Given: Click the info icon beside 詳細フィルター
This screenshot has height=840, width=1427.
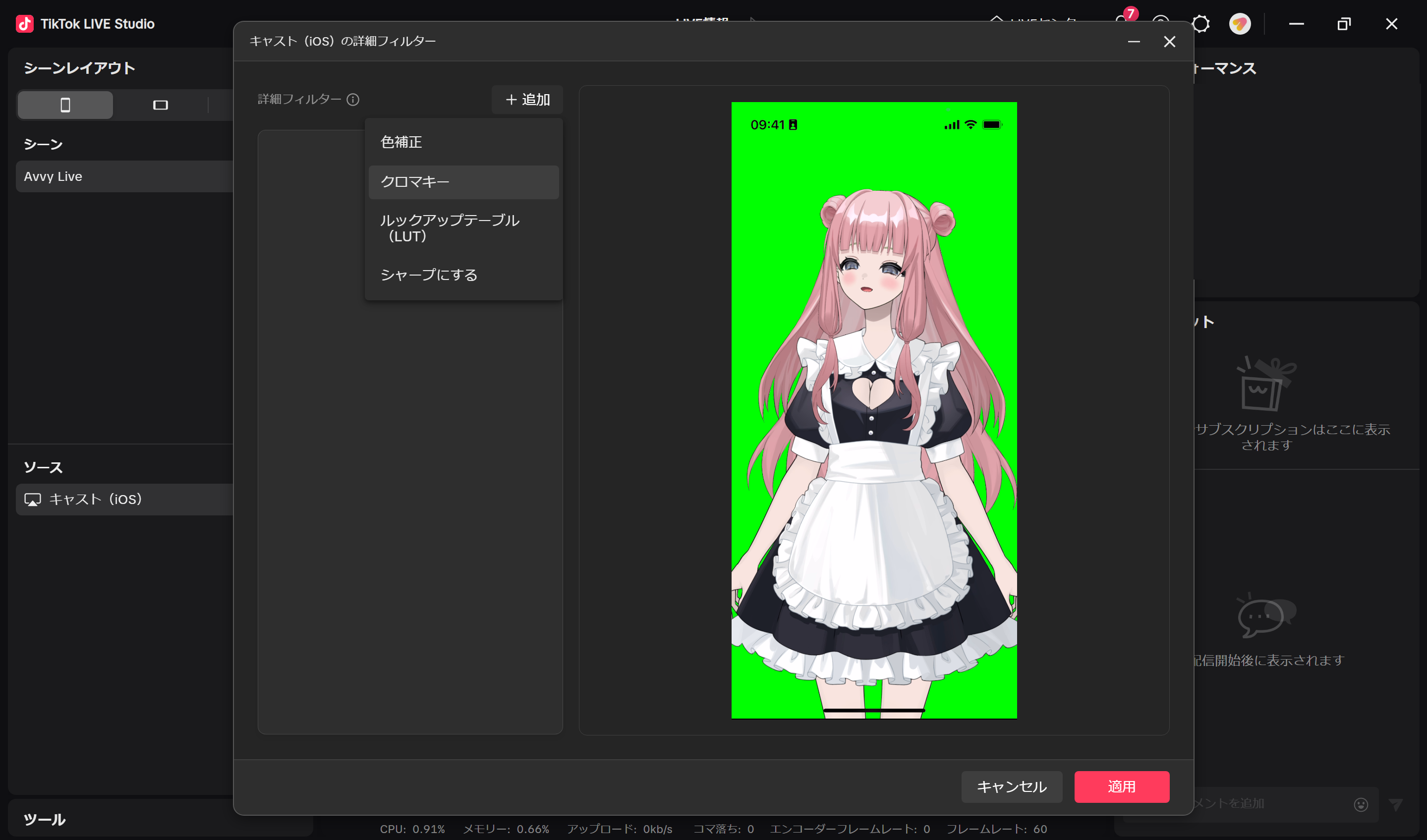Looking at the screenshot, I should click(x=353, y=100).
